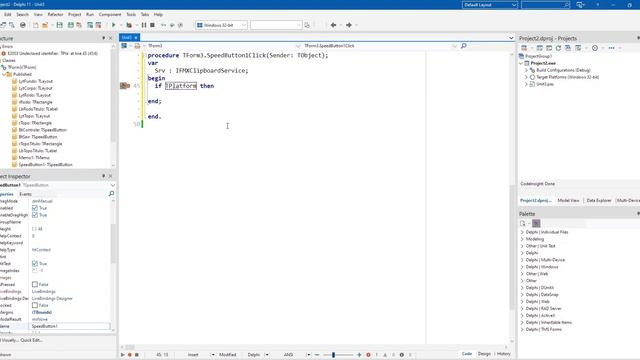The width and height of the screenshot is (640, 360).
Task: Click the first icon in Projects panel toolbar
Action: tap(524, 48)
